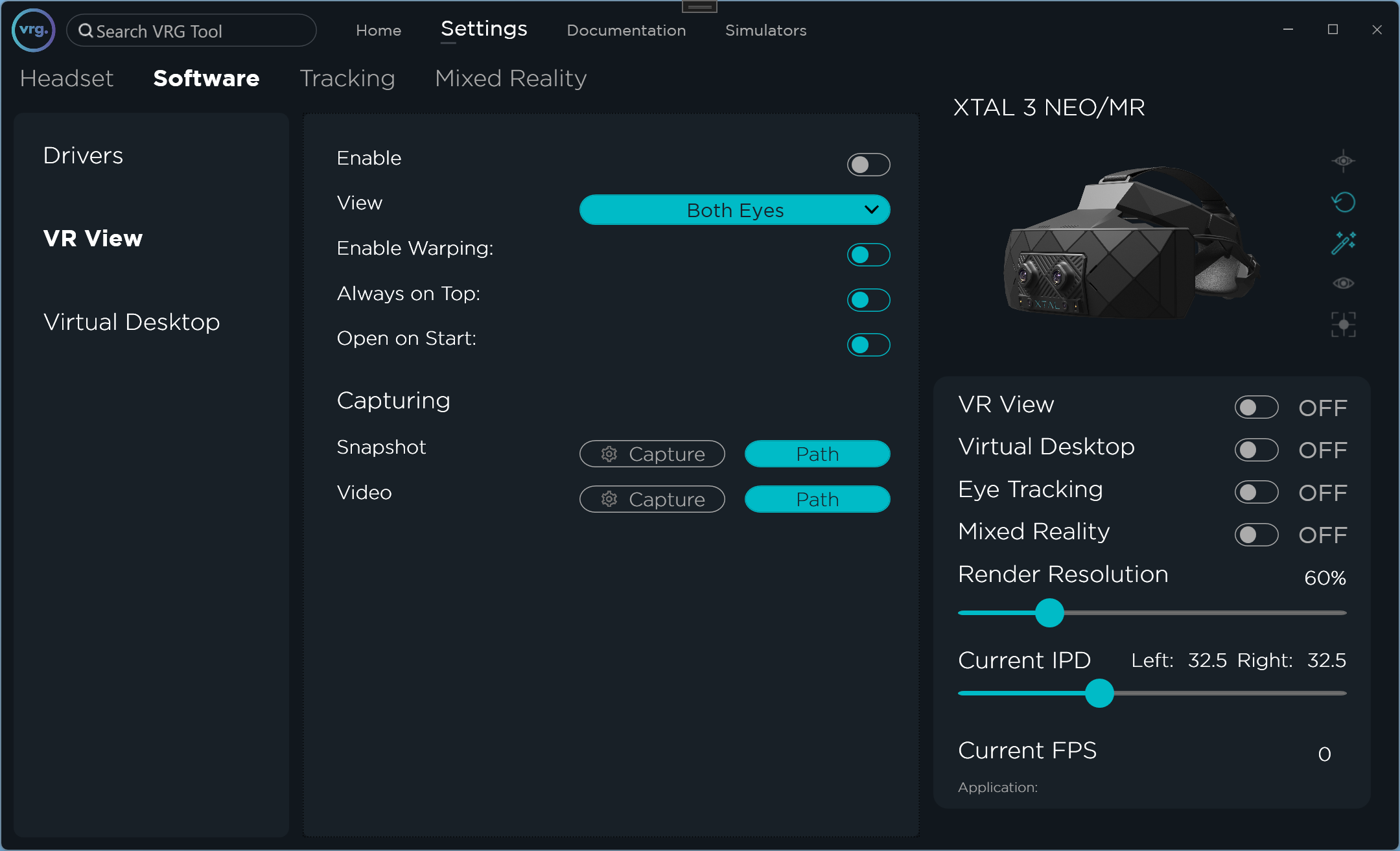This screenshot has height=851, width=1400.
Task: Toggle the Enable Warping switch
Action: pos(869,255)
